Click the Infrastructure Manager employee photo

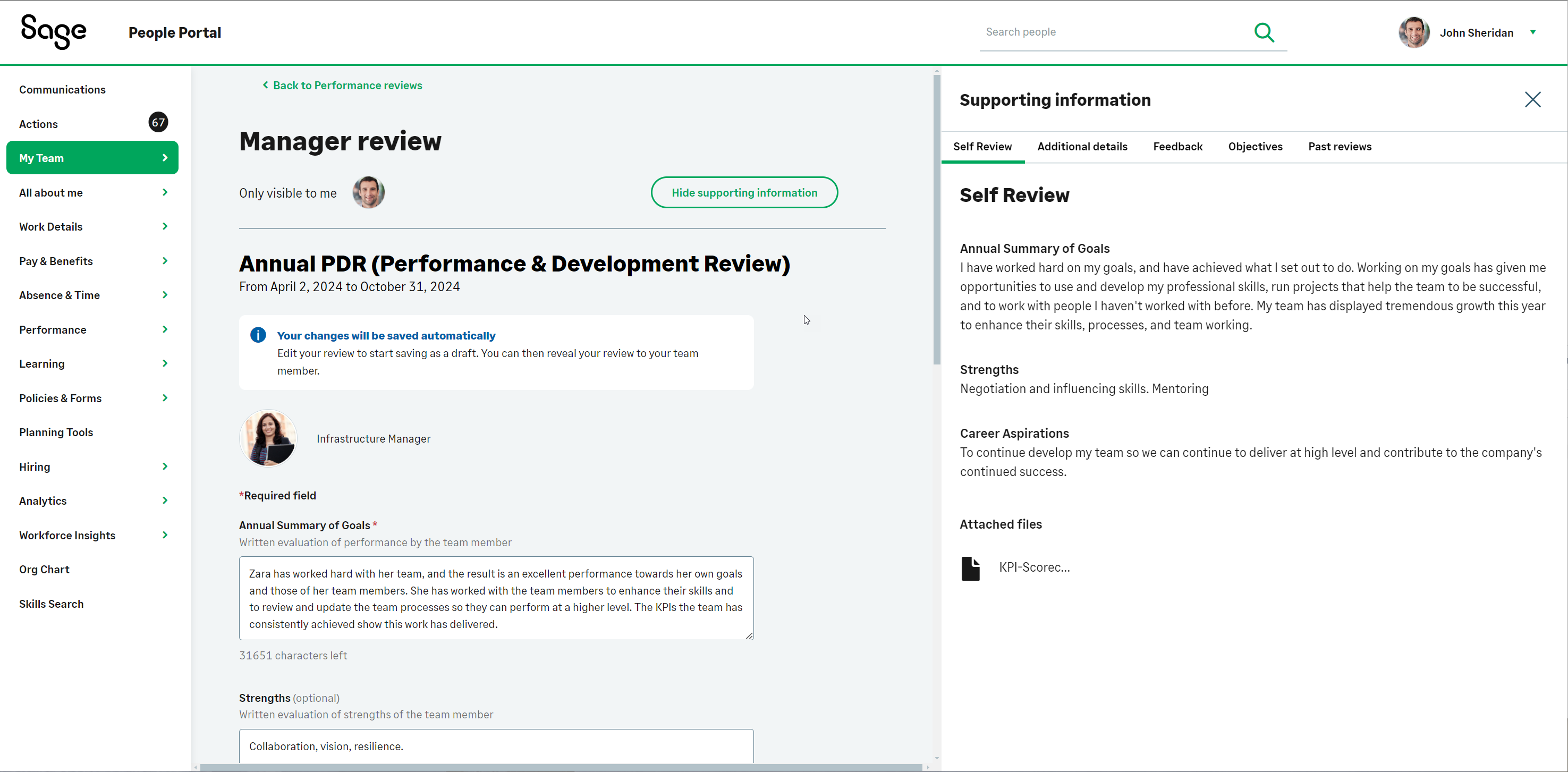(x=268, y=438)
